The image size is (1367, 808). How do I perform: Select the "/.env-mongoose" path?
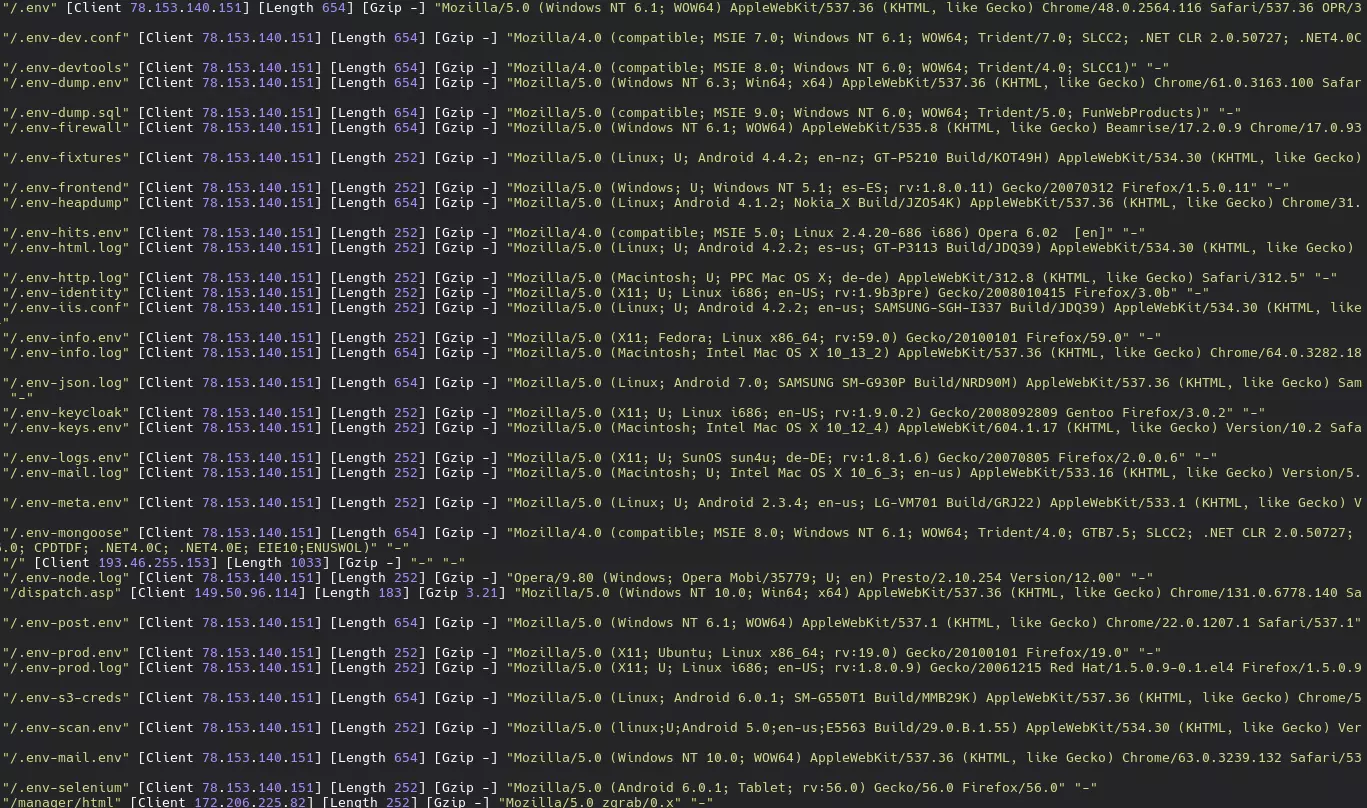pos(65,533)
